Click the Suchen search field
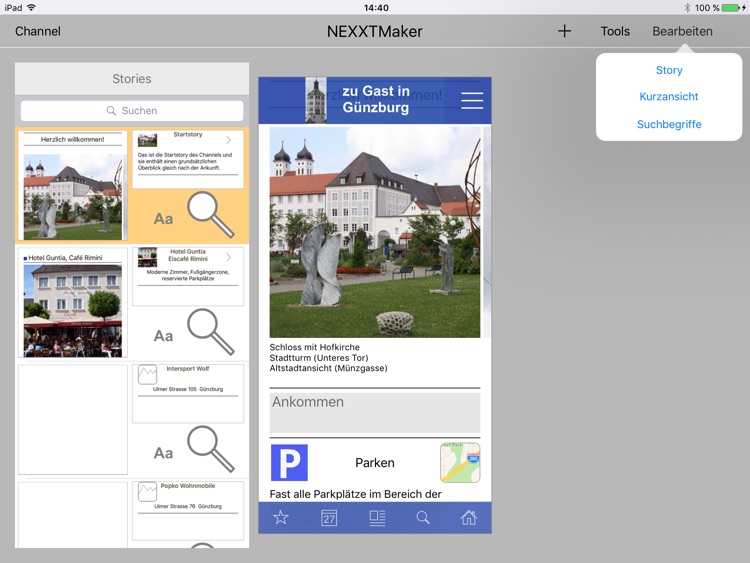The width and height of the screenshot is (750, 563). tap(132, 110)
